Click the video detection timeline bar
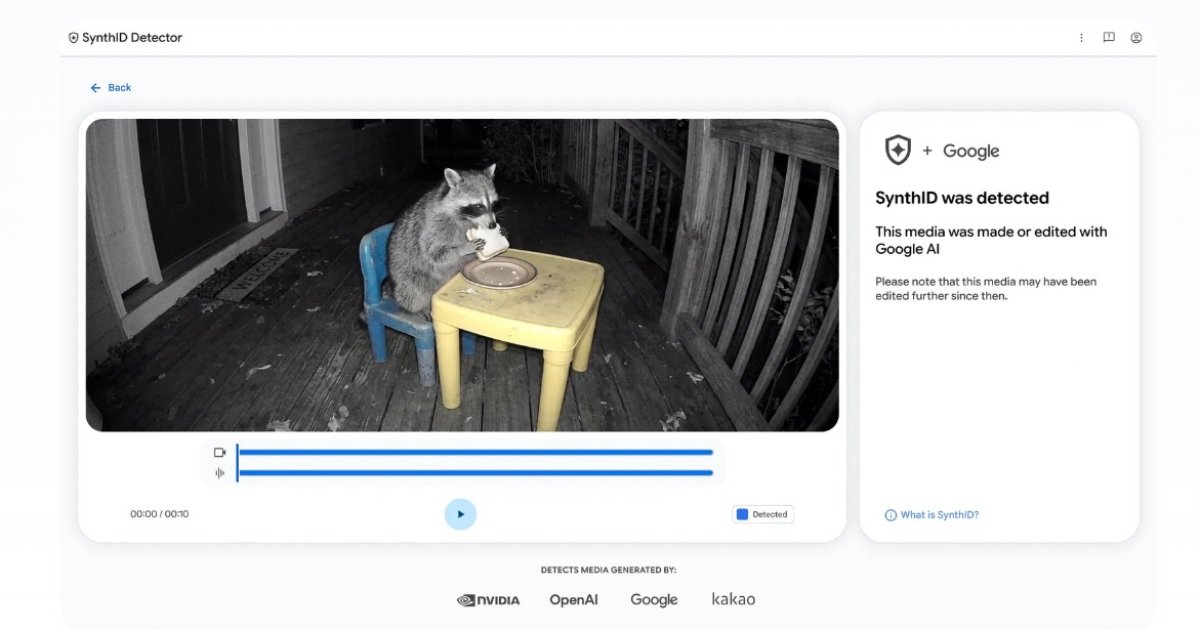 click(x=476, y=452)
